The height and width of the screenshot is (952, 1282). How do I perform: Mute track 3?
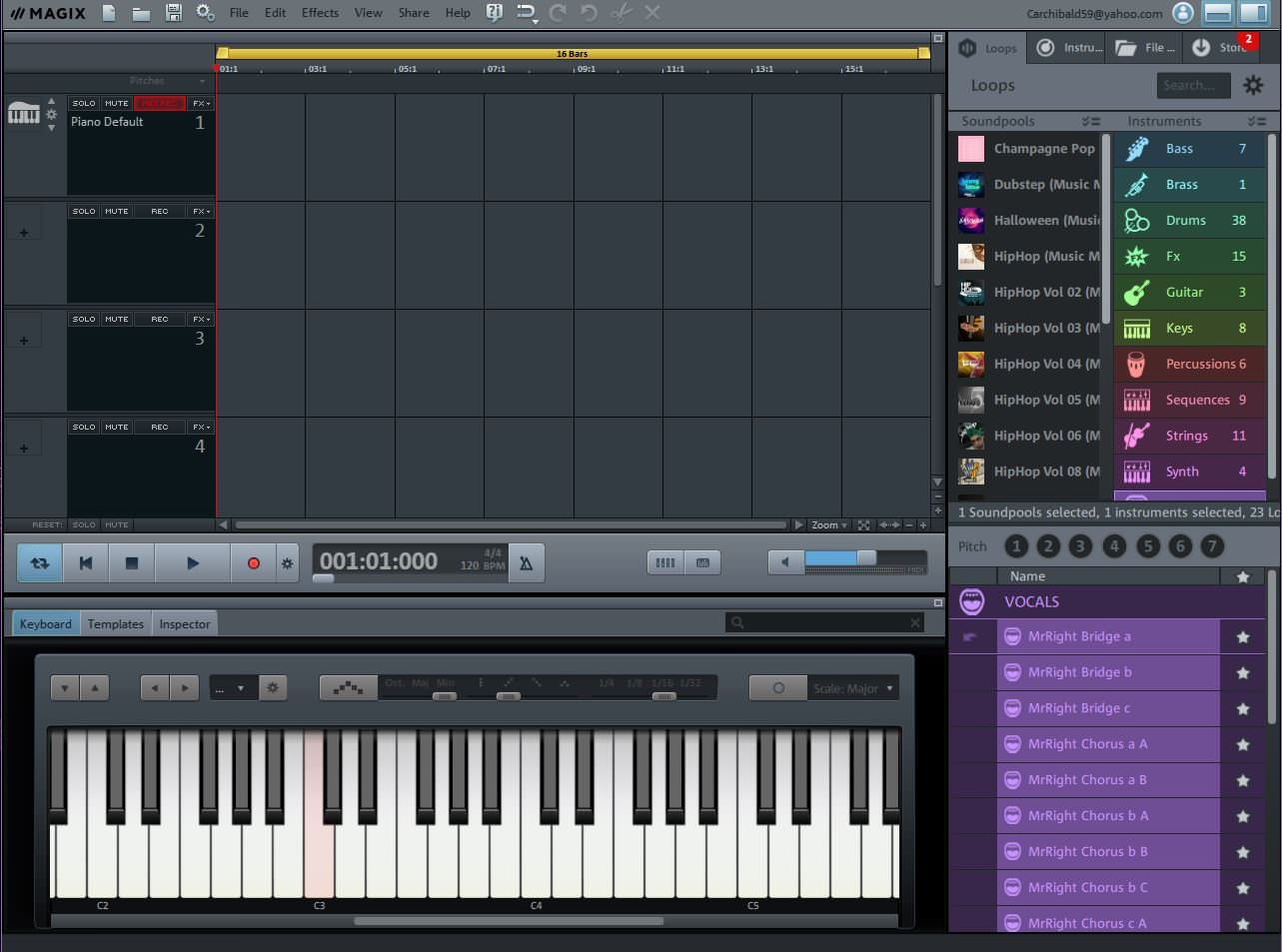point(117,319)
